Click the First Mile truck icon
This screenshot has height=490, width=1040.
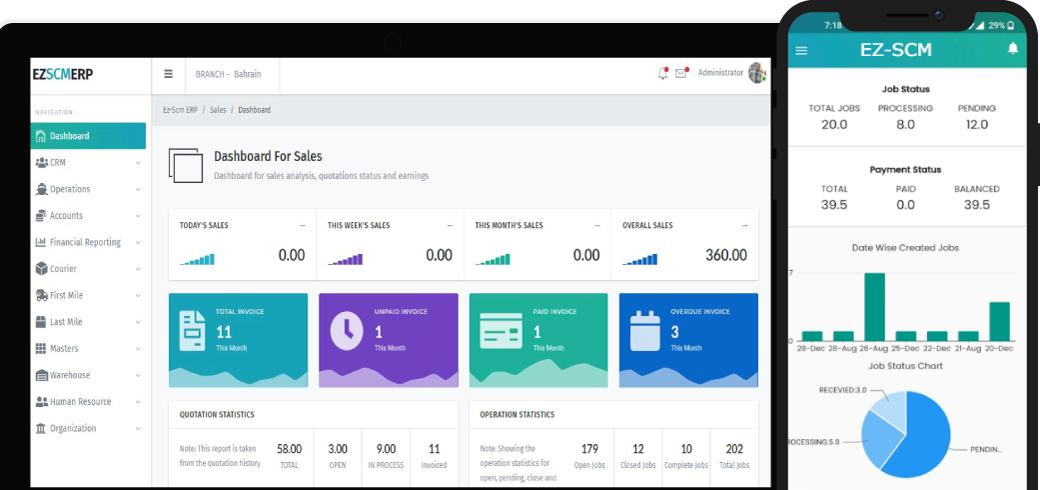[41, 295]
